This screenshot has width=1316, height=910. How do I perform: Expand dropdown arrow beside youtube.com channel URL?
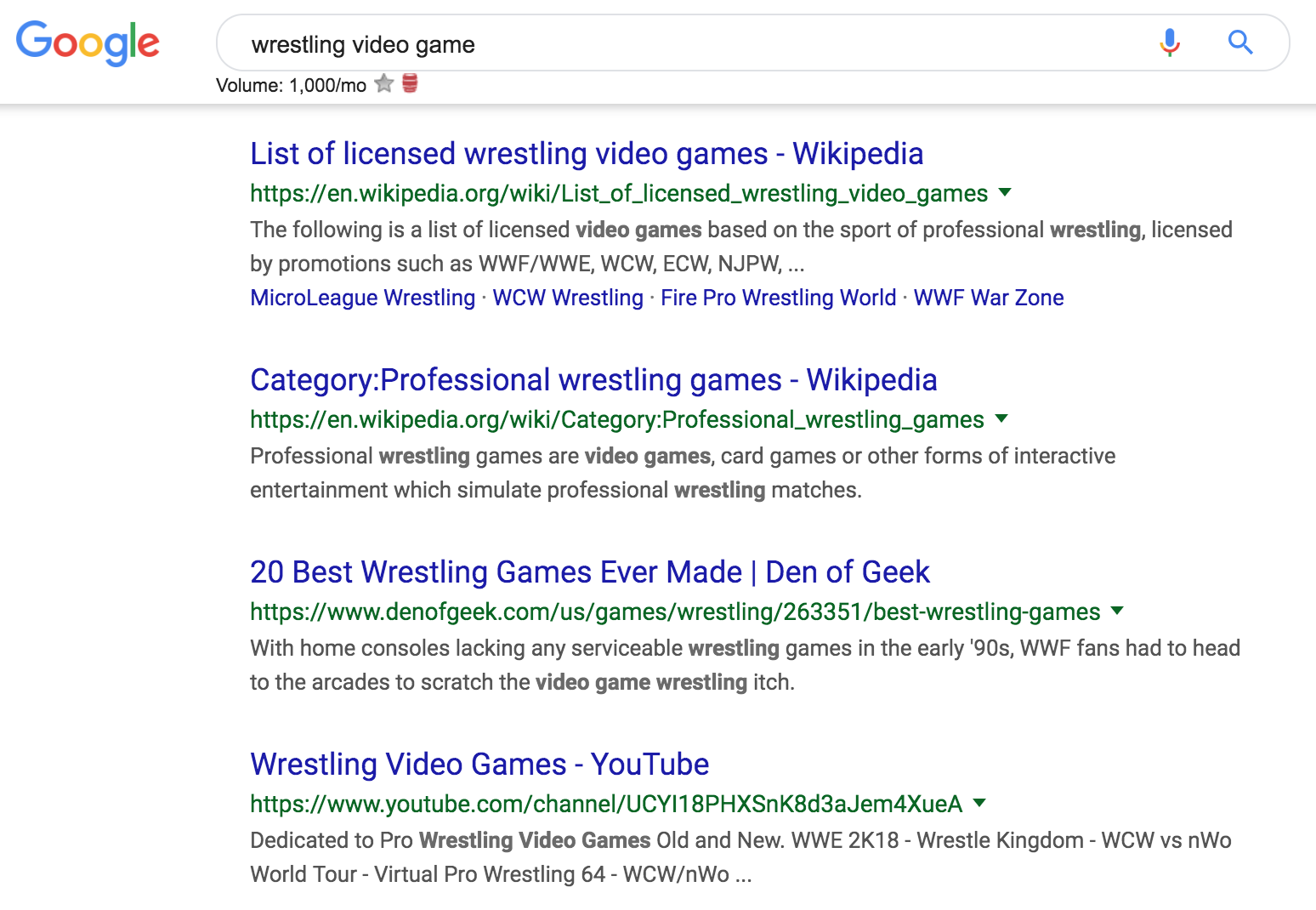pyautogui.click(x=979, y=803)
